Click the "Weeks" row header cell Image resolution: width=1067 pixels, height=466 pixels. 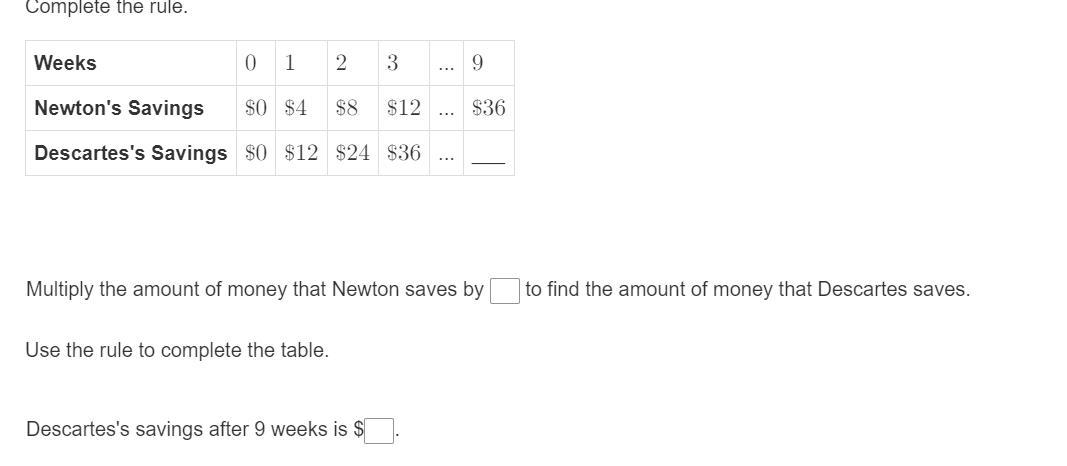point(131,63)
